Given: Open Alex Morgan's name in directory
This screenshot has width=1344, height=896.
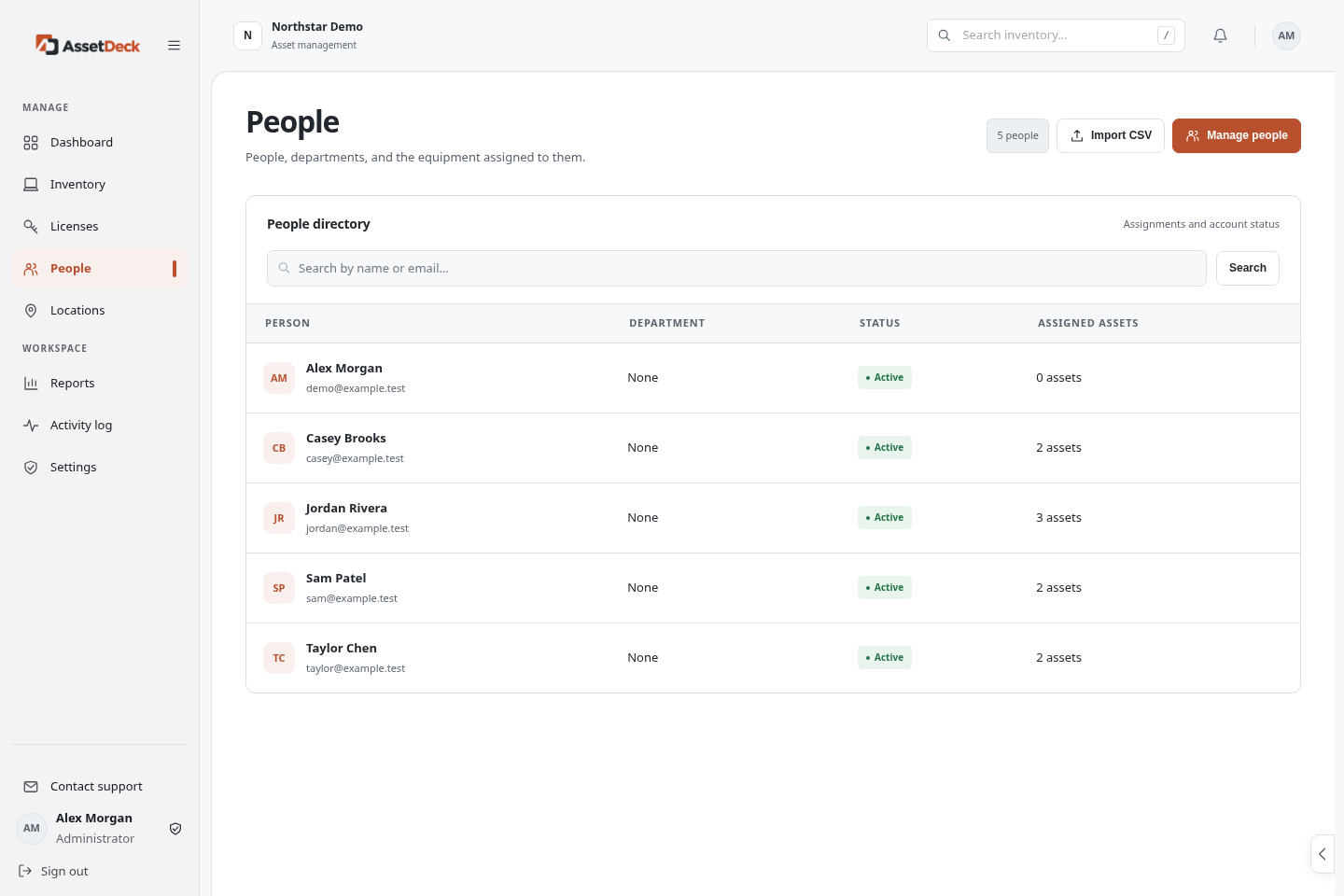Looking at the screenshot, I should point(344,368).
